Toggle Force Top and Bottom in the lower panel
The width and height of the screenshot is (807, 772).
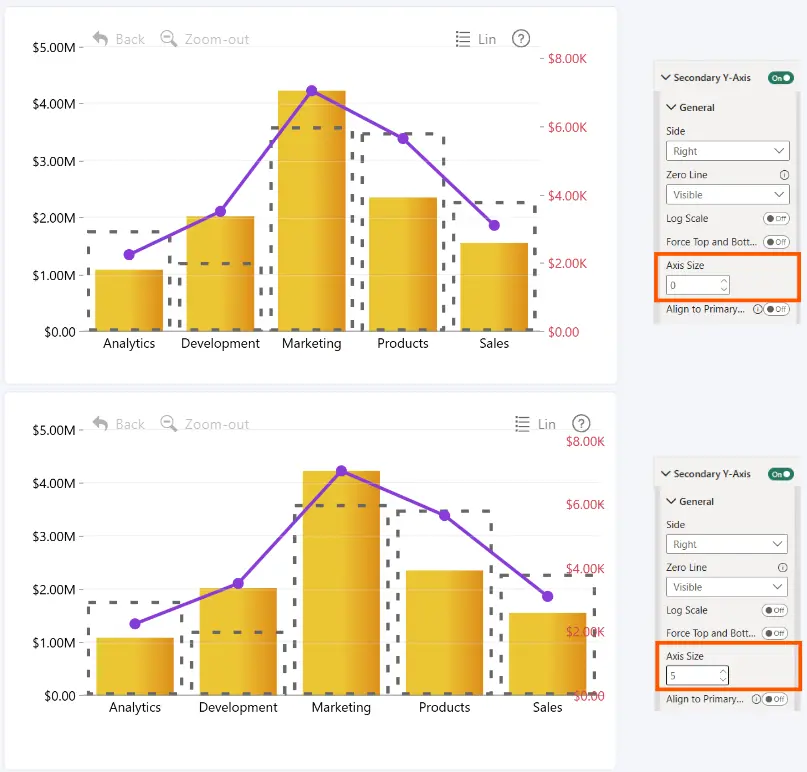coord(775,633)
